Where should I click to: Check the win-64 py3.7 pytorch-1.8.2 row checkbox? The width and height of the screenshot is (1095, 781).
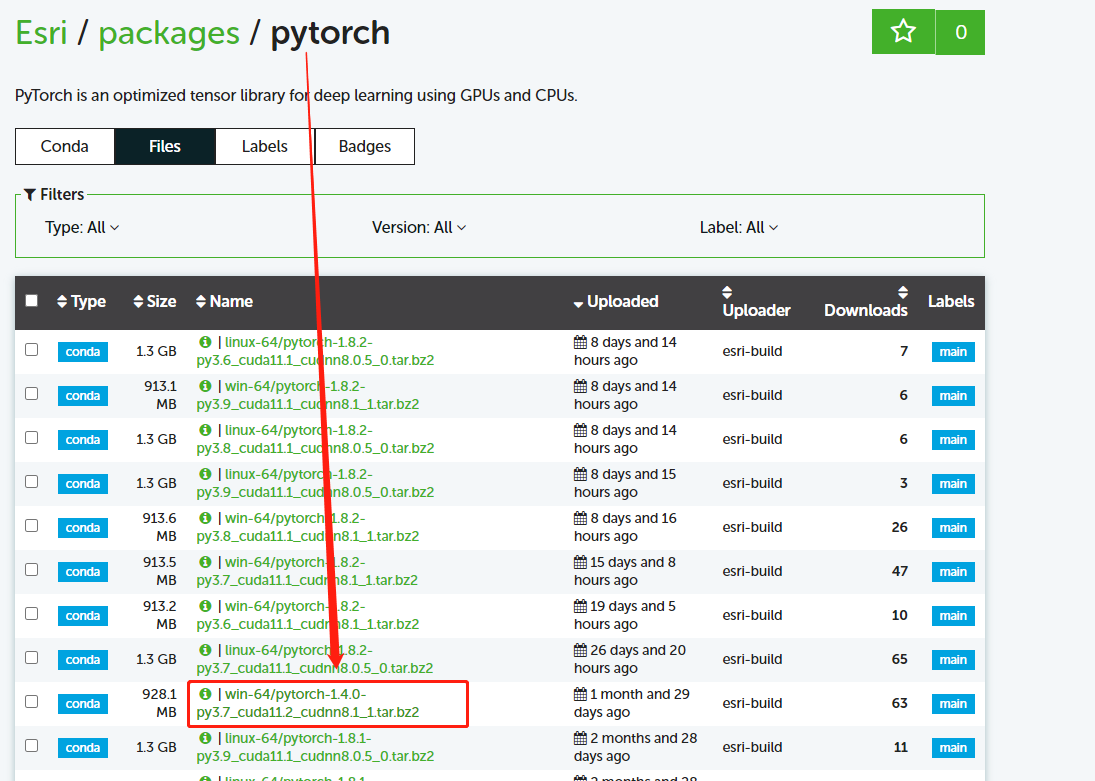pos(31,569)
